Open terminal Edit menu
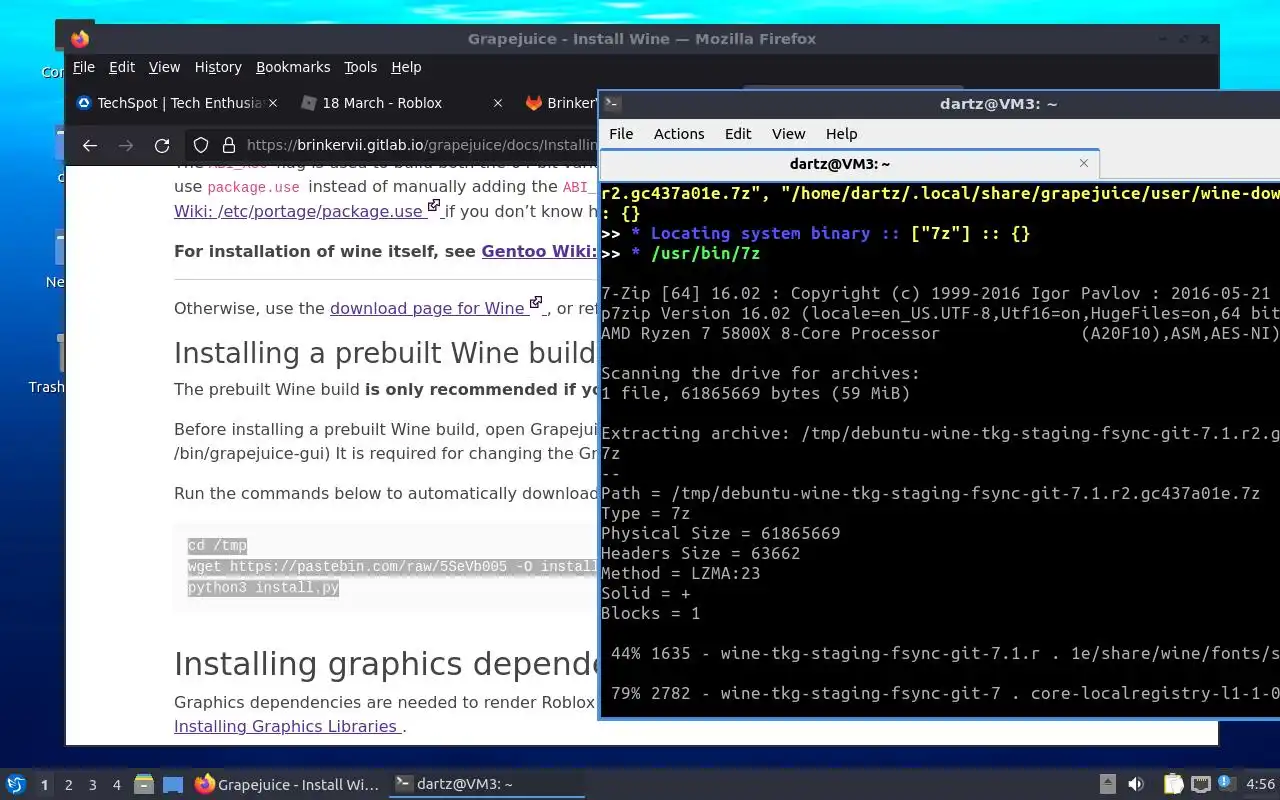1280x800 pixels. (x=738, y=134)
